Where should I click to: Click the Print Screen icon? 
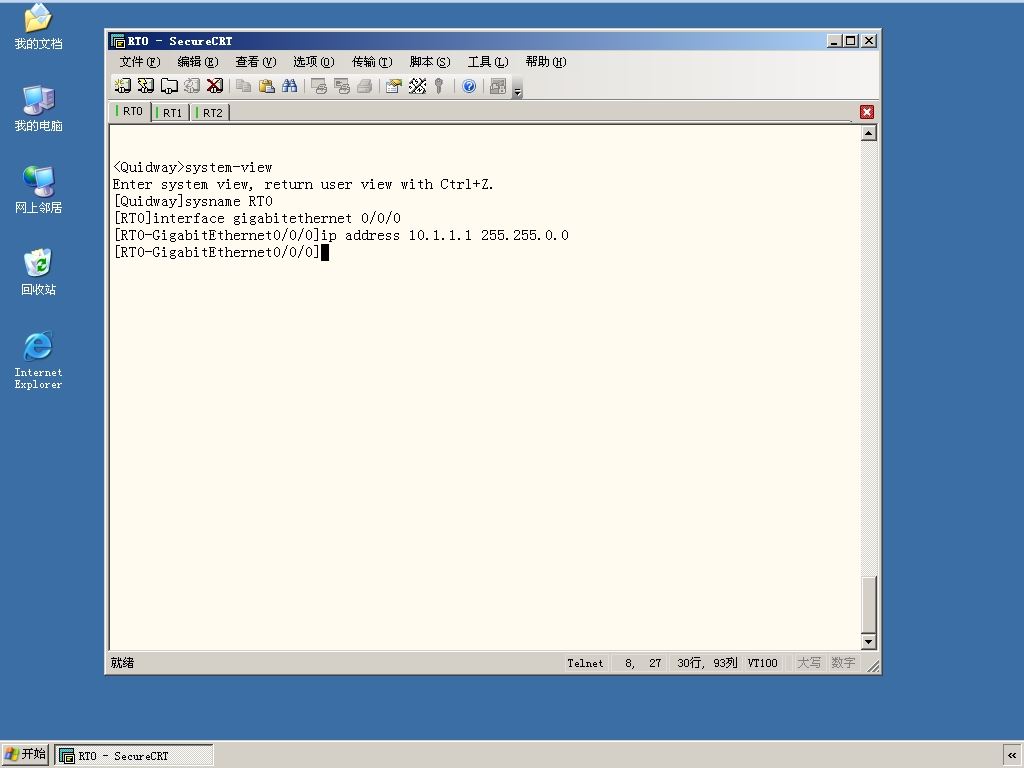(x=319, y=86)
